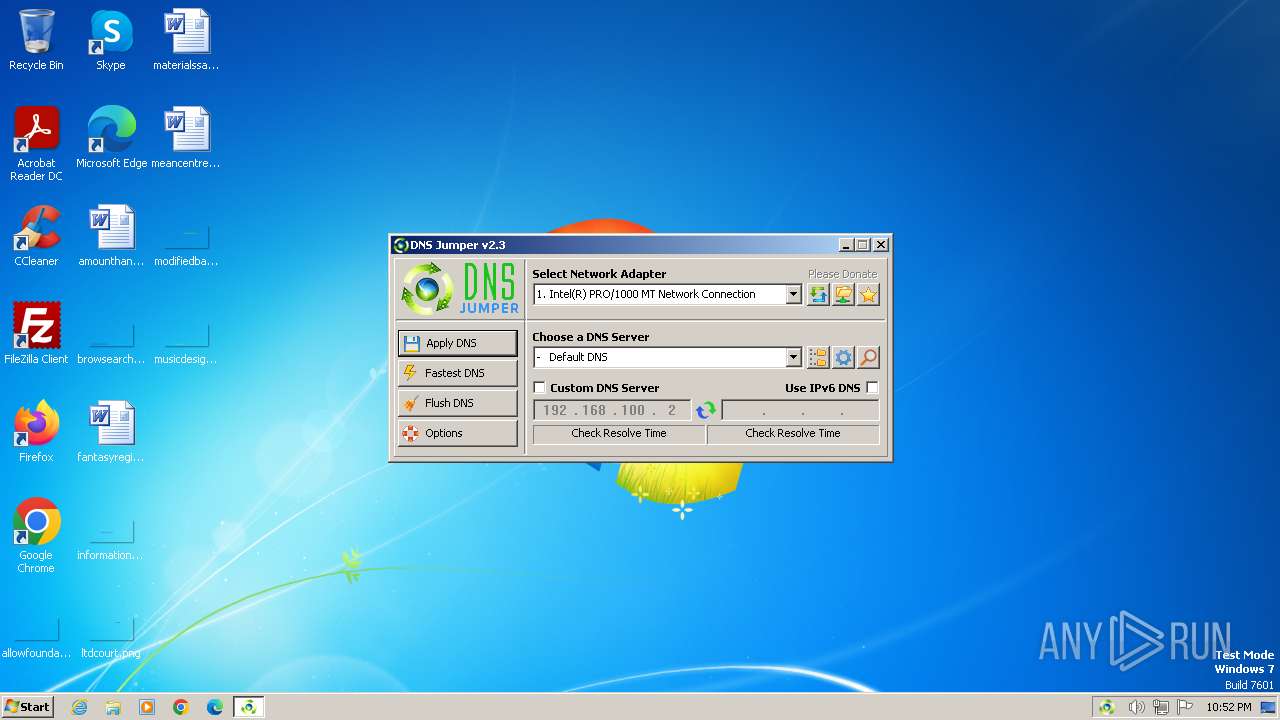1280x720 pixels.
Task: Open the Options menu
Action: pyautogui.click(x=457, y=433)
